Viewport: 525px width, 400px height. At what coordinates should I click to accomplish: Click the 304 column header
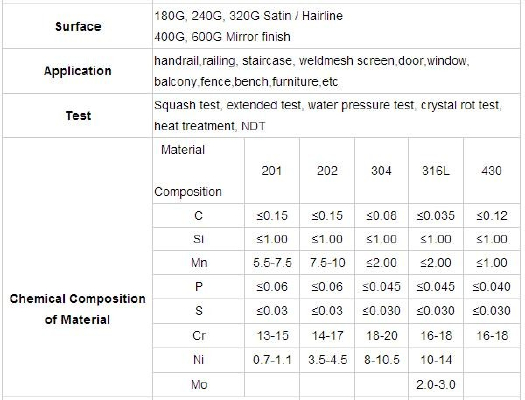click(381, 171)
